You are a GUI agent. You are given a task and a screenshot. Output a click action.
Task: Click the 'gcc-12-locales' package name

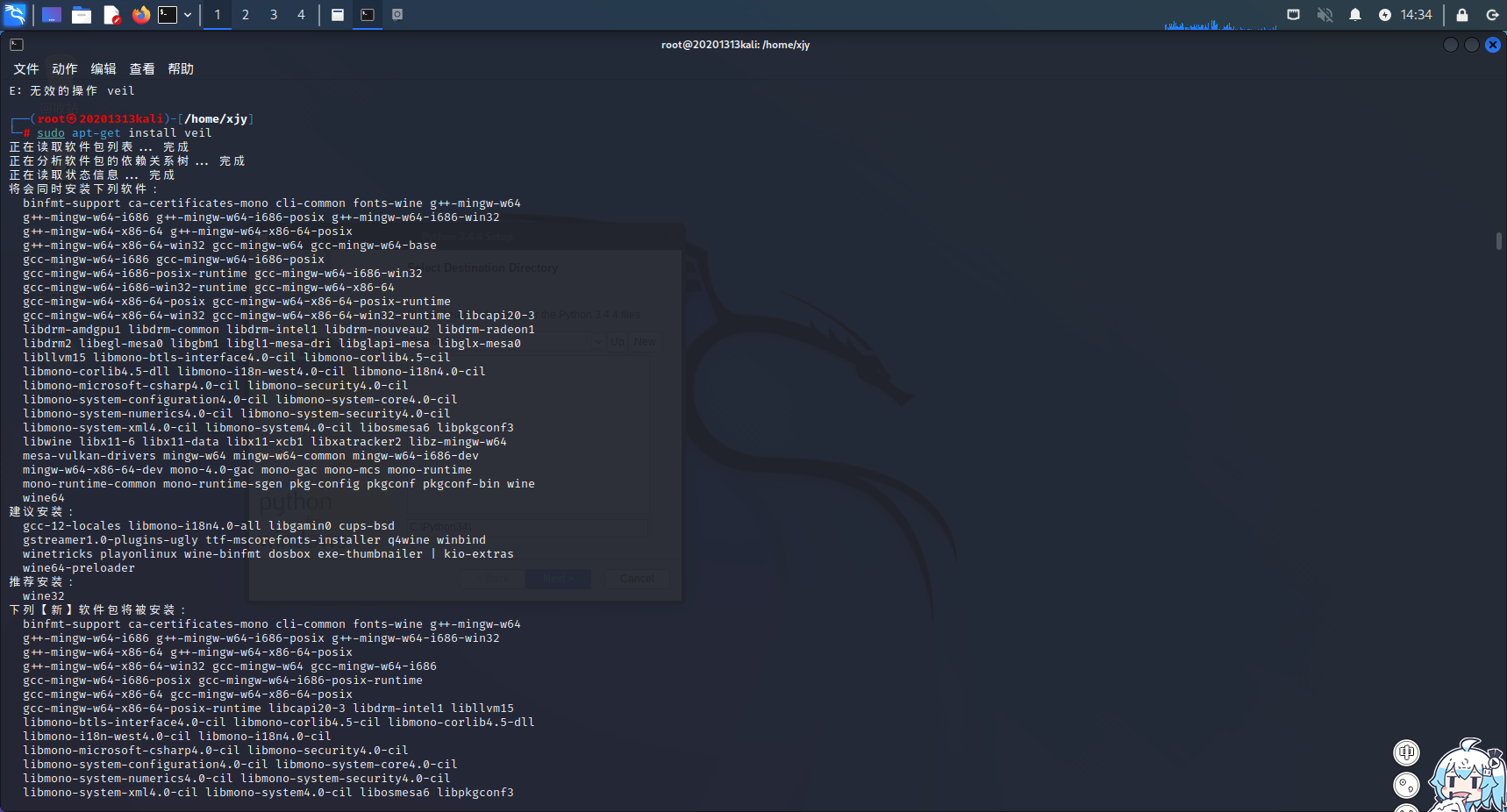pyautogui.click(x=72, y=526)
